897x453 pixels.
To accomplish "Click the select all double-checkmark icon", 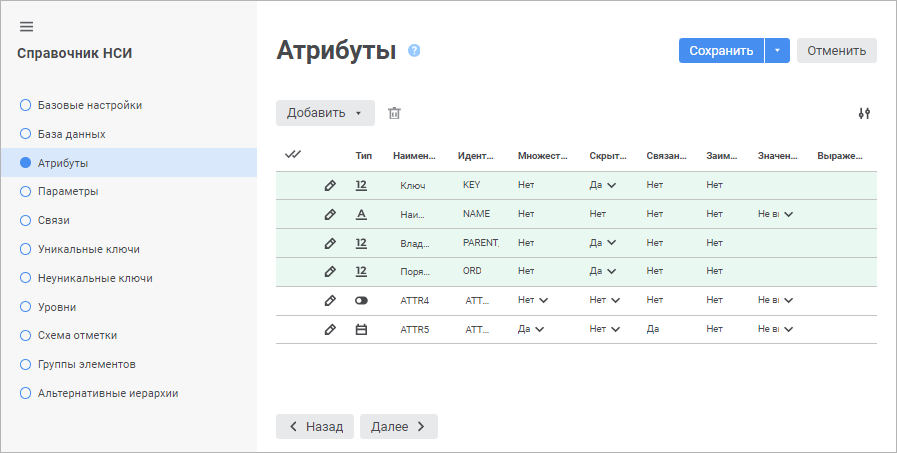I will coord(293,155).
